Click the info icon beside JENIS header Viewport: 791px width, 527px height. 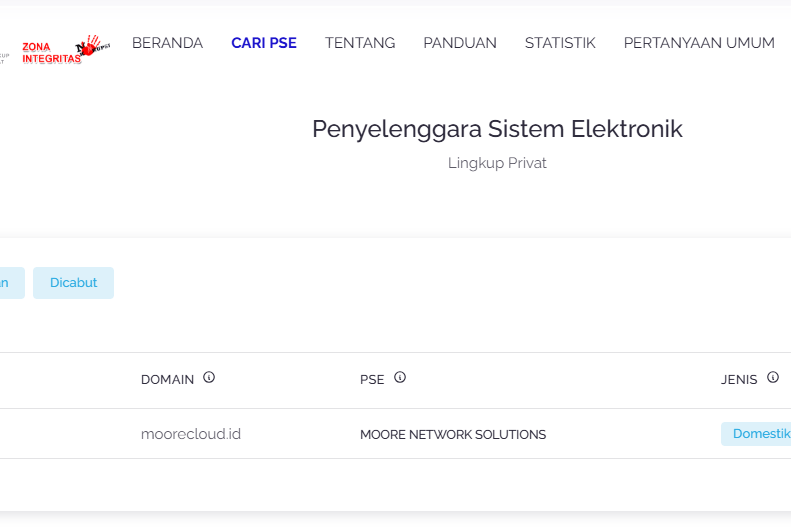773,378
